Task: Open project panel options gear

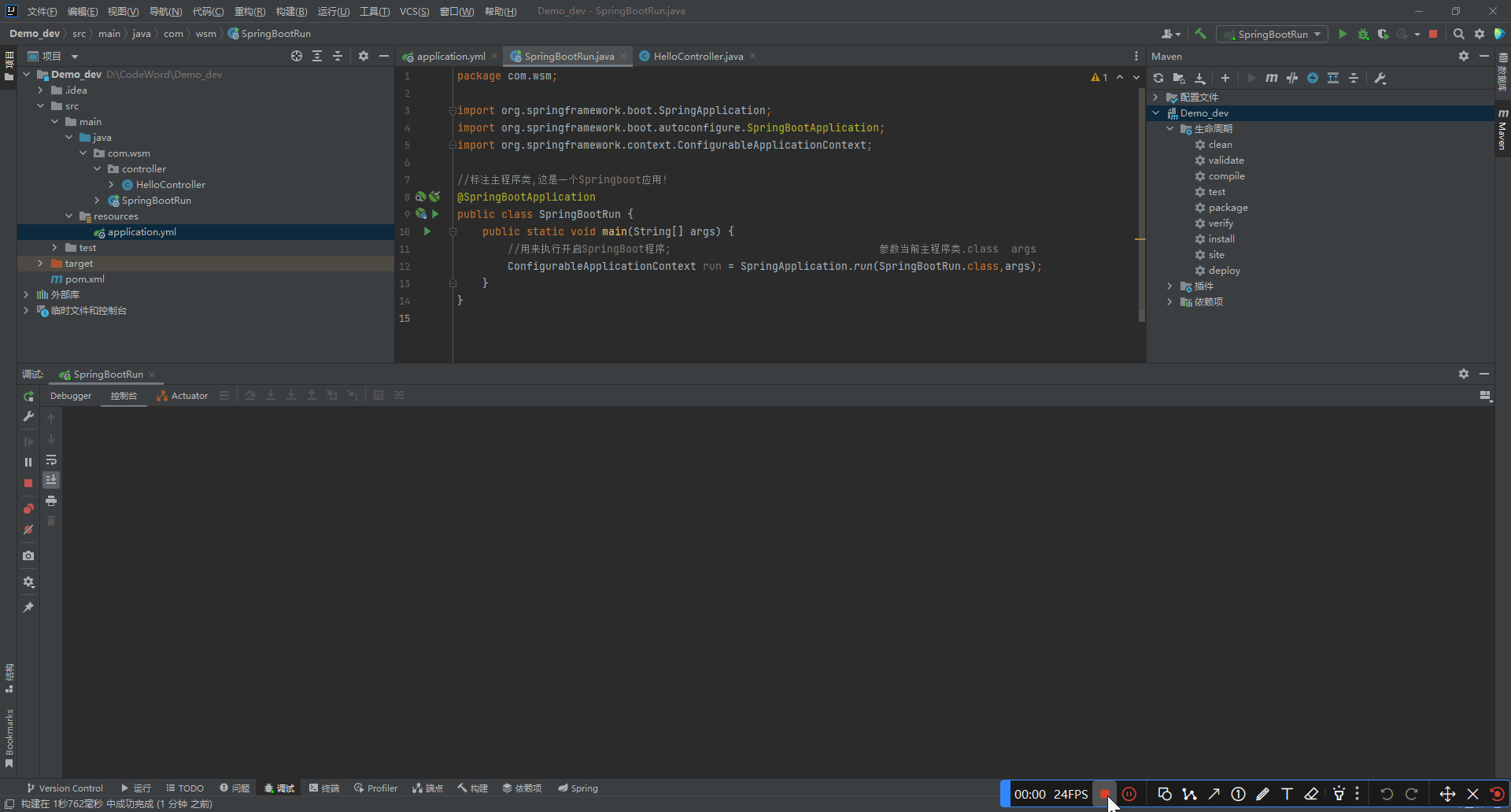Action: click(x=364, y=56)
